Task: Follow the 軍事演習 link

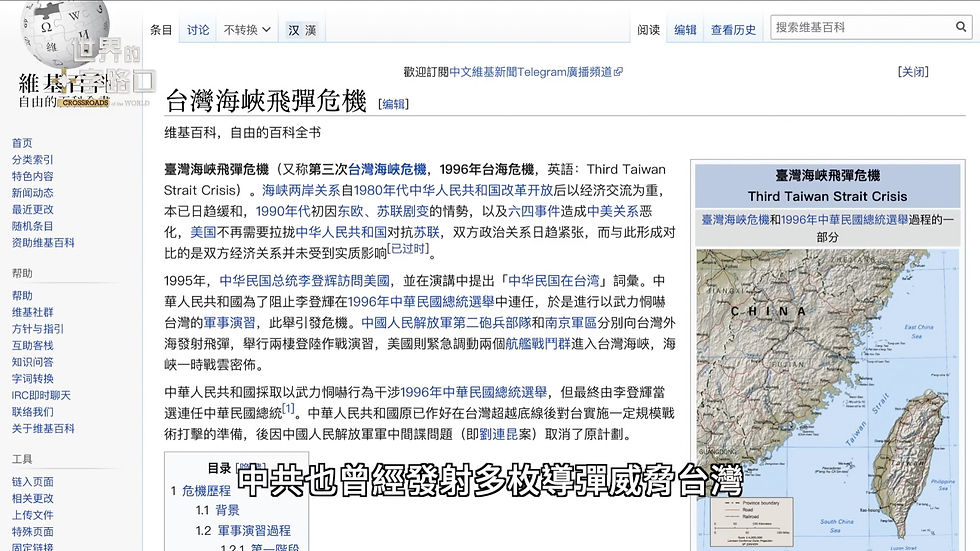Action: click(x=229, y=322)
